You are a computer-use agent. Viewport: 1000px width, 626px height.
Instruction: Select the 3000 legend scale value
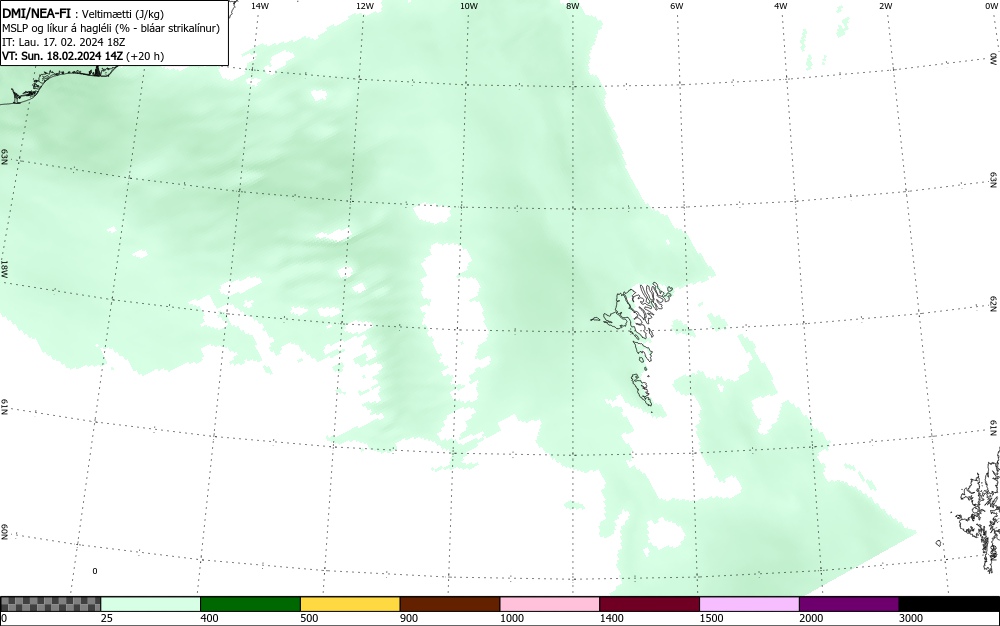point(911,618)
